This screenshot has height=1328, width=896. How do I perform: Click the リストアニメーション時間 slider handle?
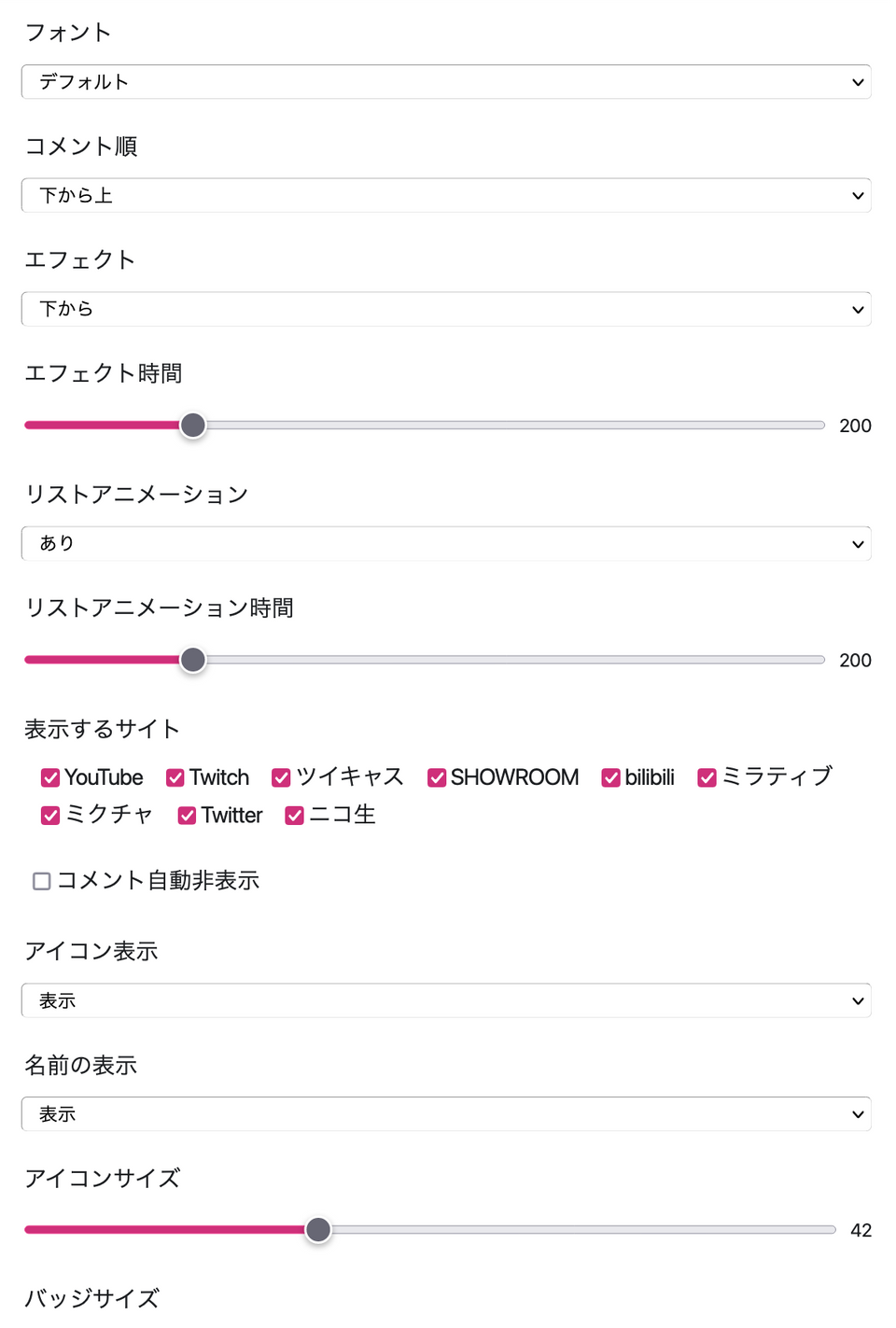pyautogui.click(x=193, y=660)
